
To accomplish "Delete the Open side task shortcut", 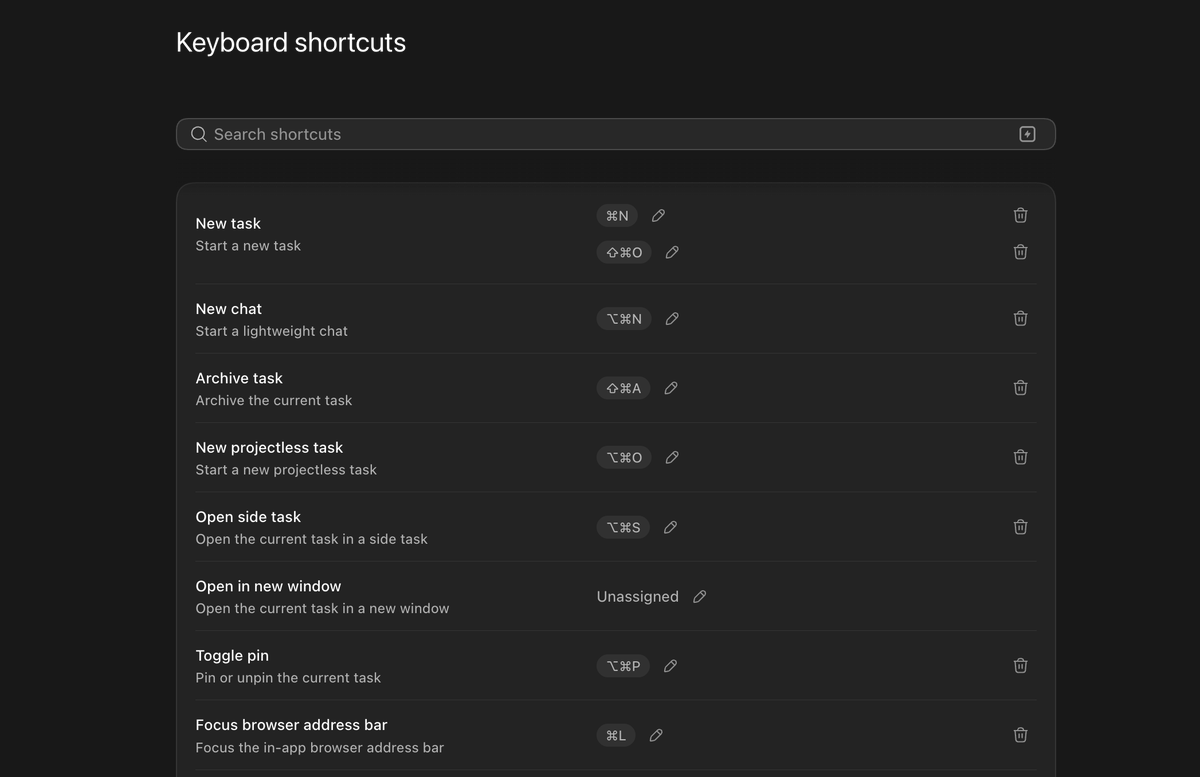I will [1020, 526].
